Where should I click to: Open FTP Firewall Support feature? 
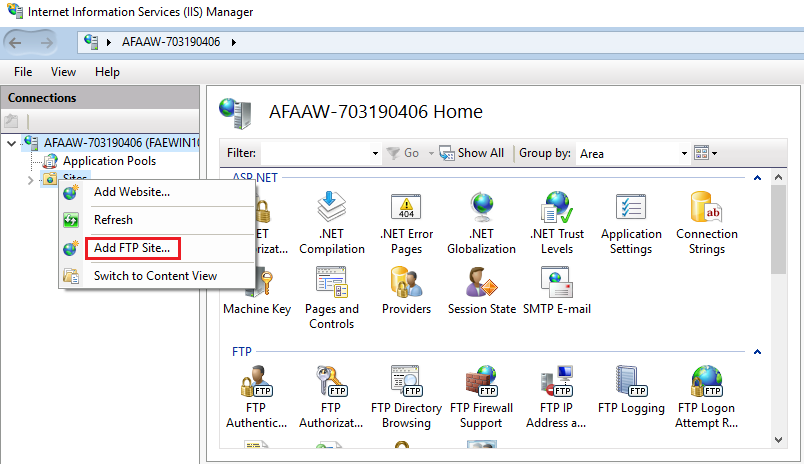(481, 397)
